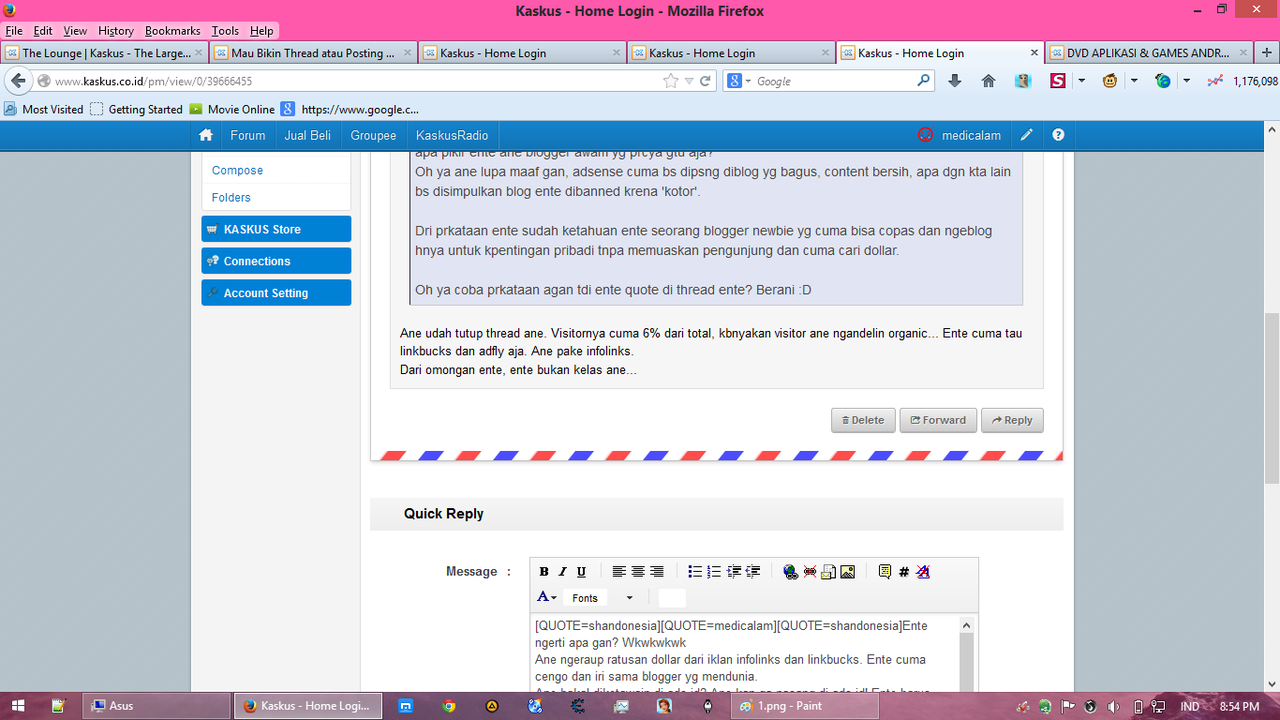The image size is (1280, 720).
Task: Insert a bulleted list
Action: click(x=695, y=572)
